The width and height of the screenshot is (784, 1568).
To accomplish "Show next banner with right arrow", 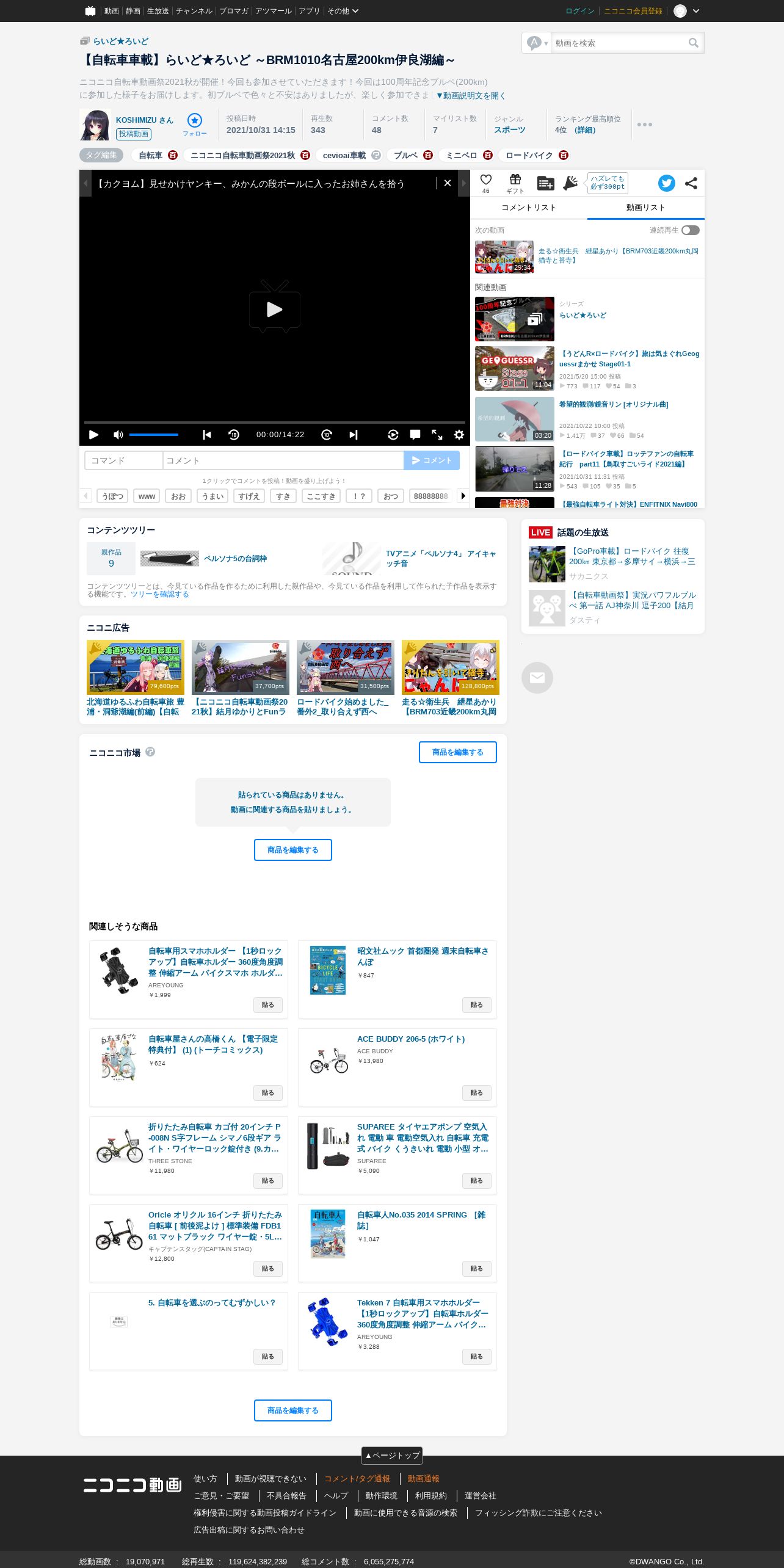I will (x=464, y=183).
